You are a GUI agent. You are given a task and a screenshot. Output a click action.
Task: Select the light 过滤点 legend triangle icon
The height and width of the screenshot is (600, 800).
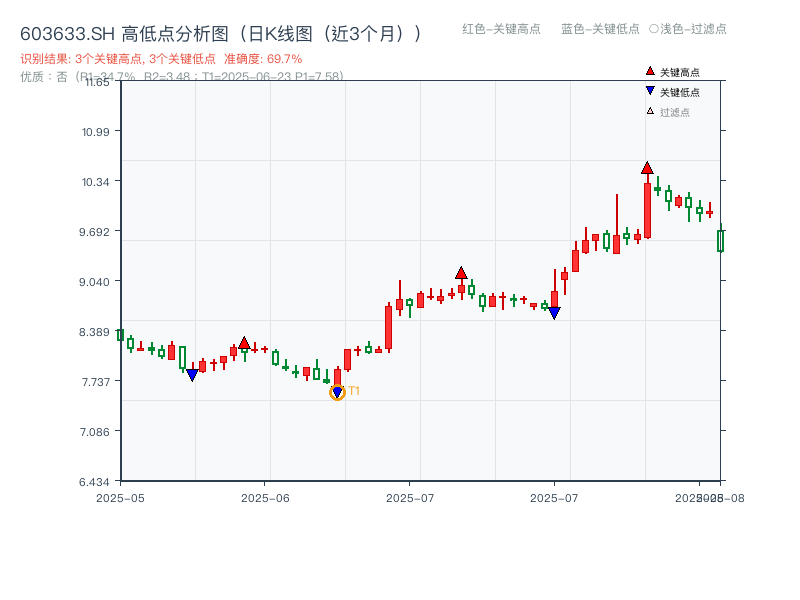pos(648,111)
